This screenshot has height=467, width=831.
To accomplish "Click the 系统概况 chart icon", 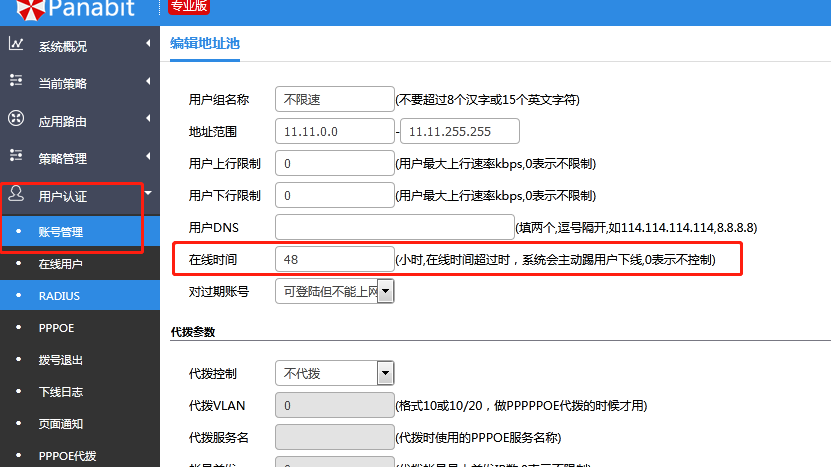I will point(16,44).
